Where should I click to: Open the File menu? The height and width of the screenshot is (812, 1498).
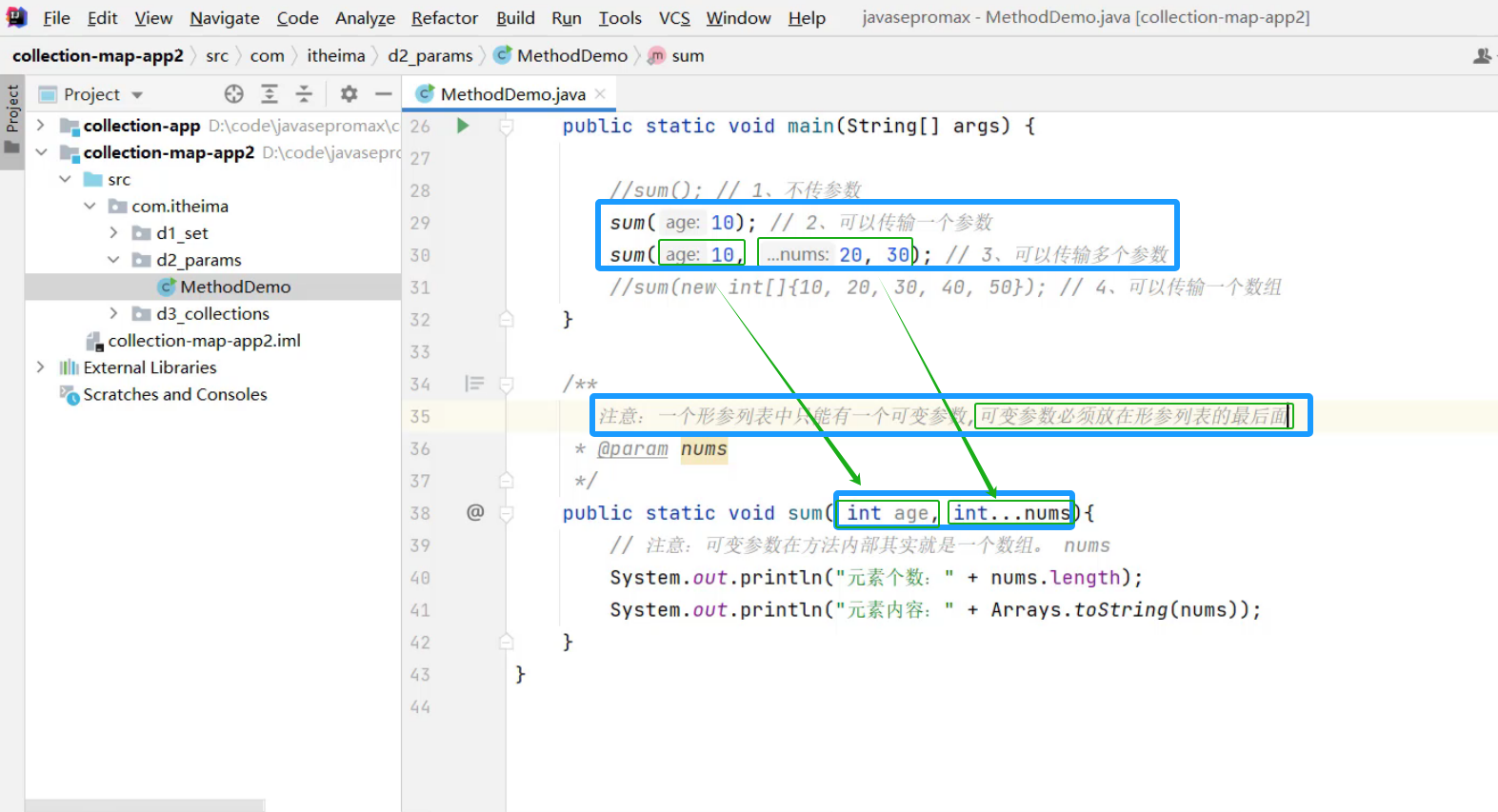pyautogui.click(x=56, y=18)
